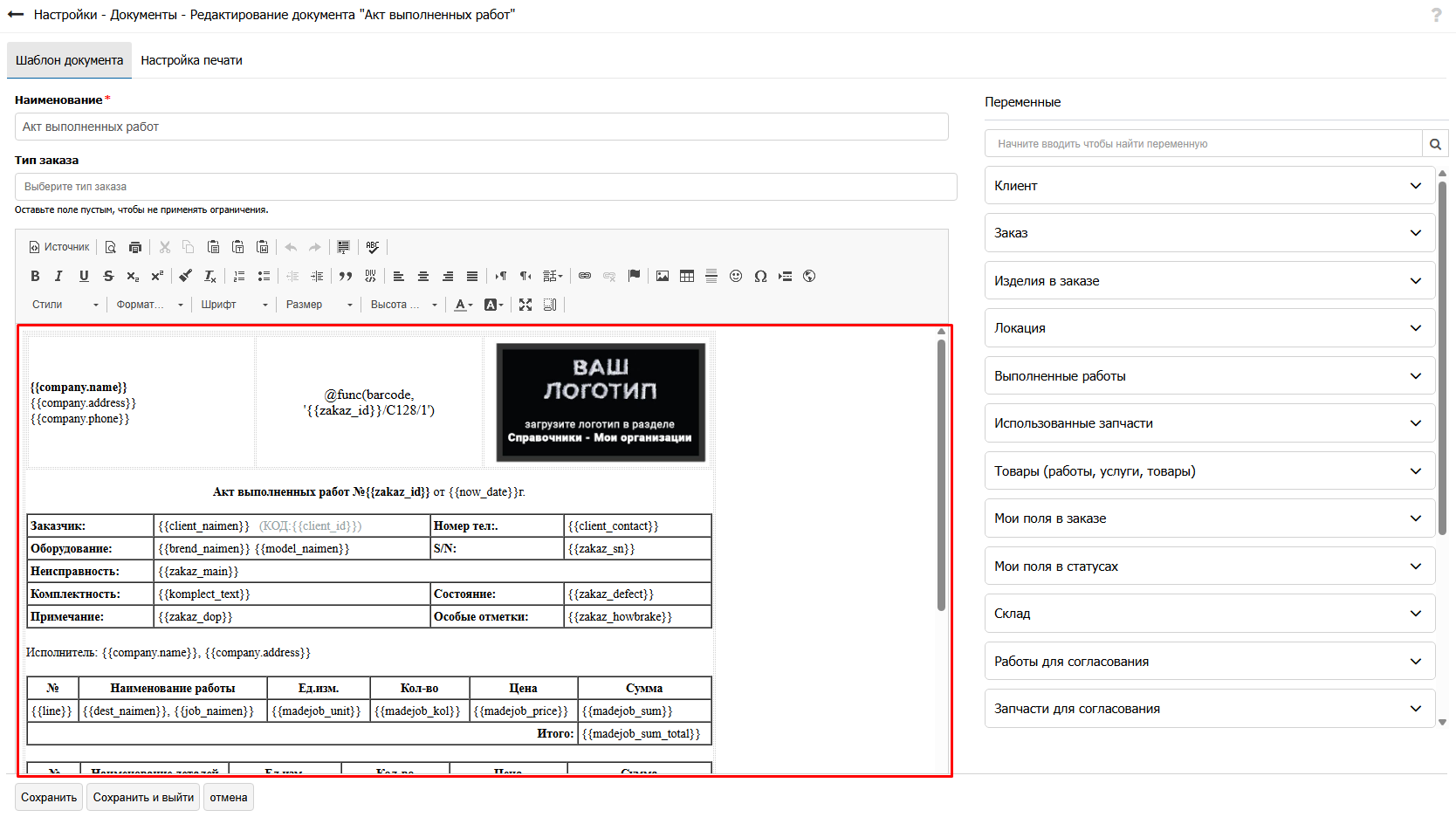Click the print icon in editor toolbar
This screenshot has height=817, width=1456.
(x=134, y=247)
